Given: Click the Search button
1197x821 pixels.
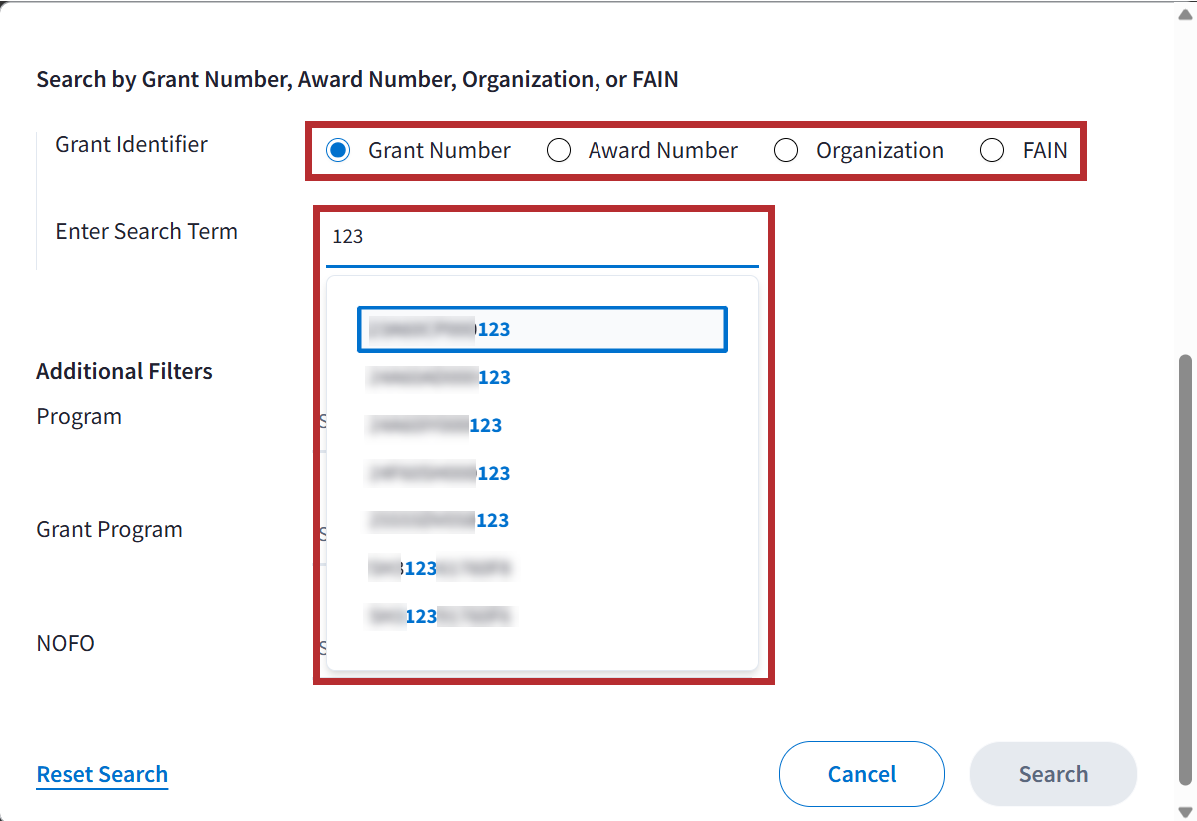Looking at the screenshot, I should click(x=1053, y=775).
